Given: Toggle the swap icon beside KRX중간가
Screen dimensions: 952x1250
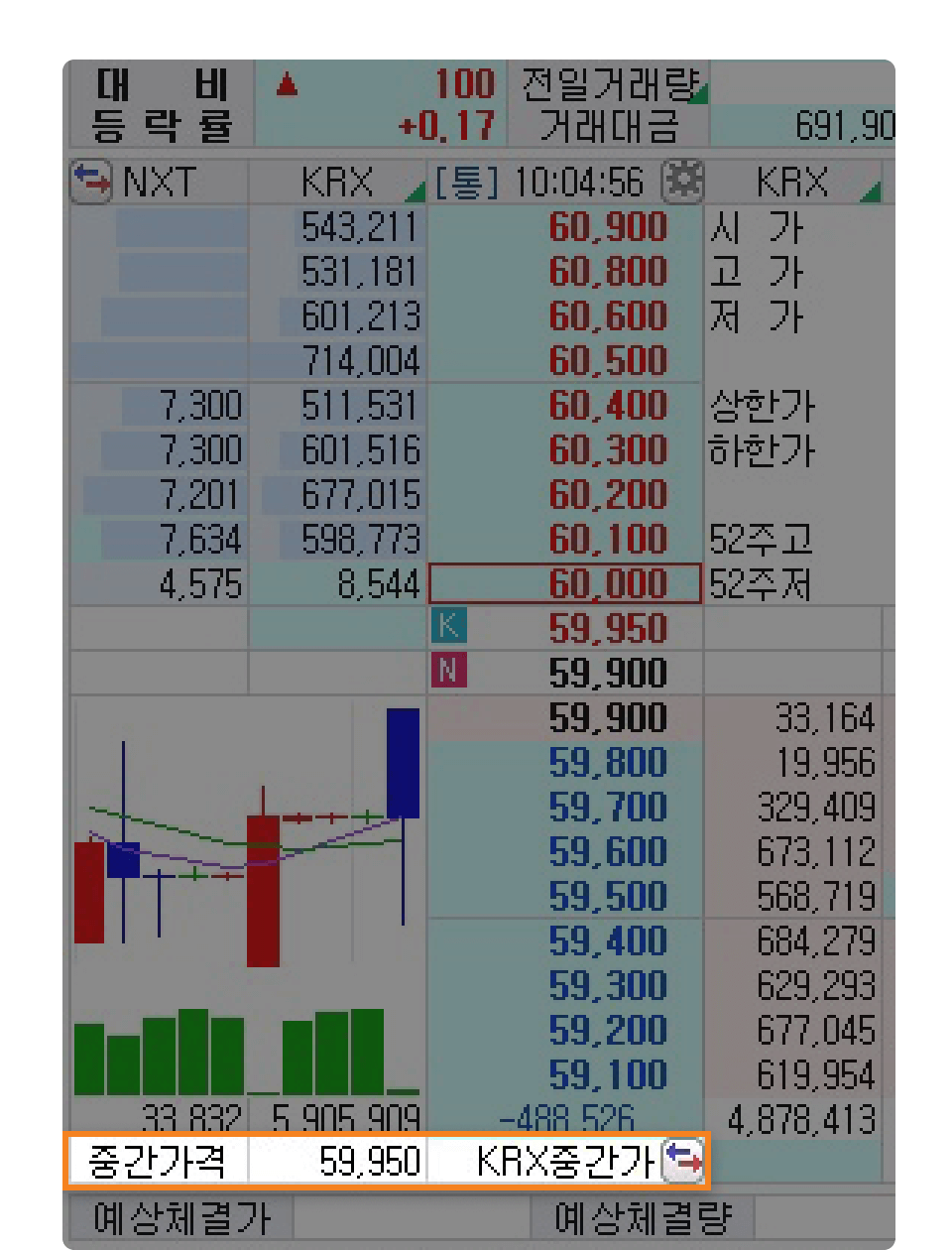Looking at the screenshot, I should click(x=682, y=1160).
